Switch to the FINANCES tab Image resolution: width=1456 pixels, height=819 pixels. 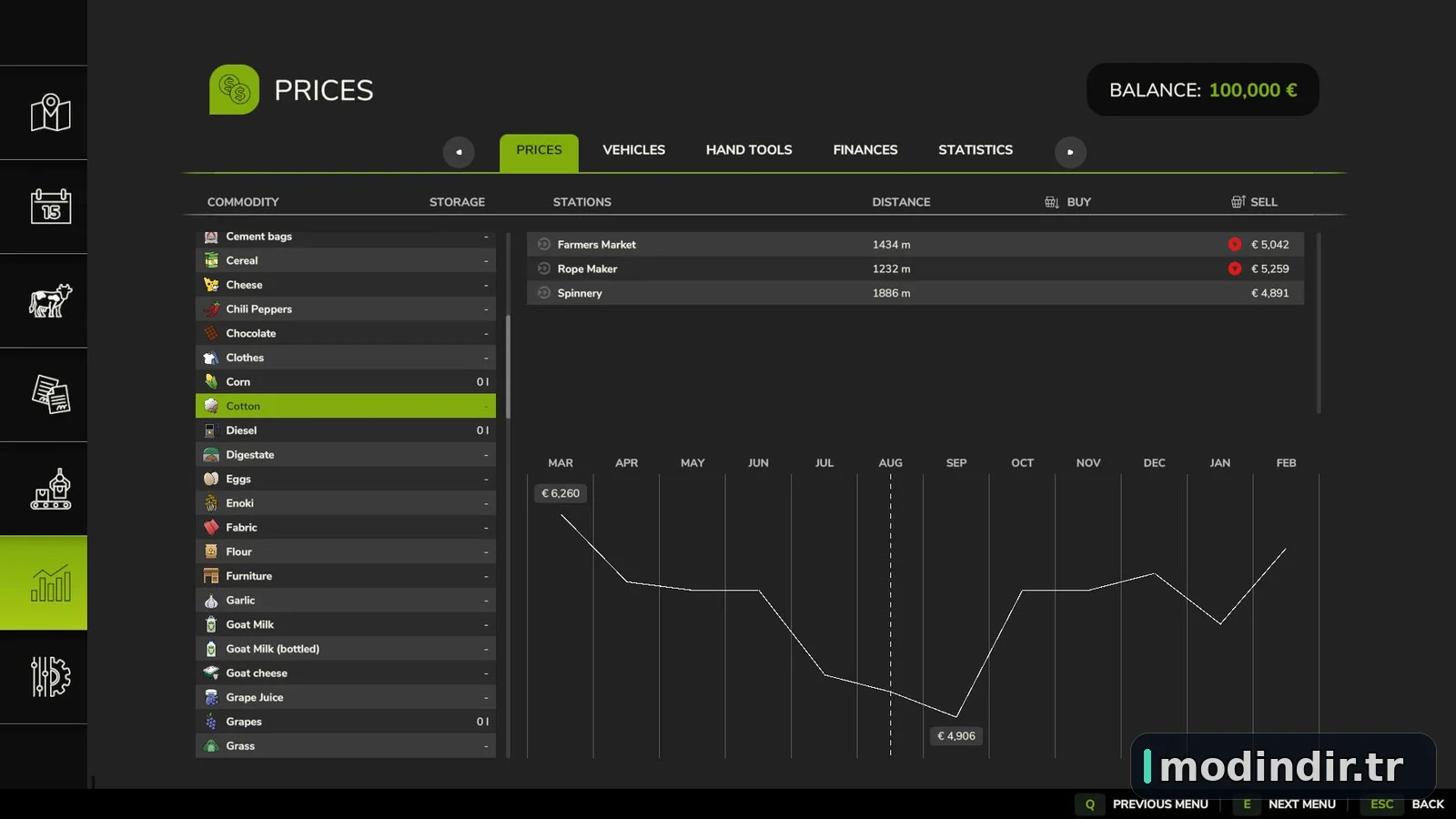[865, 150]
